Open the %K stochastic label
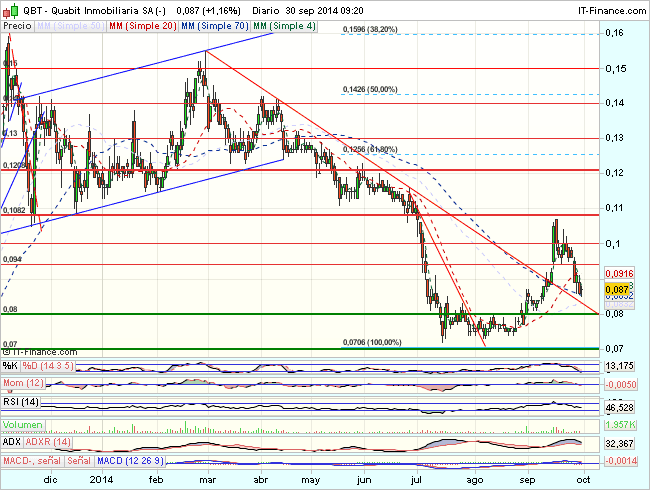This screenshot has width=650, height=490. pyautogui.click(x=10, y=366)
